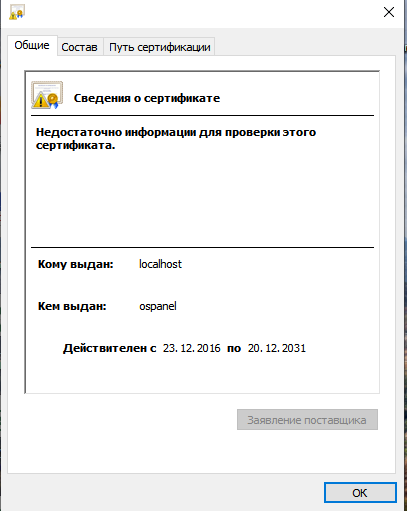Open the Путь сертификации tab
The image size is (407, 511).
(160, 47)
